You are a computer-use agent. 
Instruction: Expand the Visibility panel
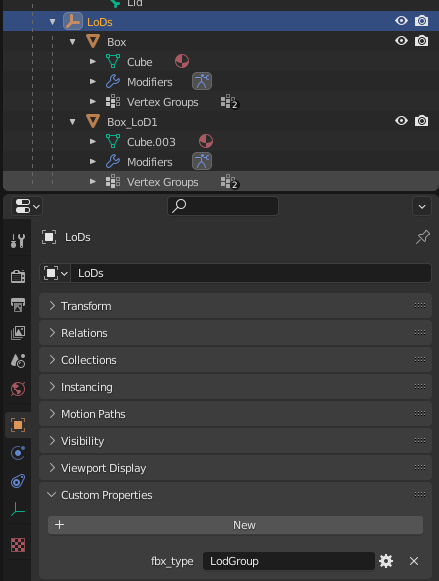tap(235, 441)
